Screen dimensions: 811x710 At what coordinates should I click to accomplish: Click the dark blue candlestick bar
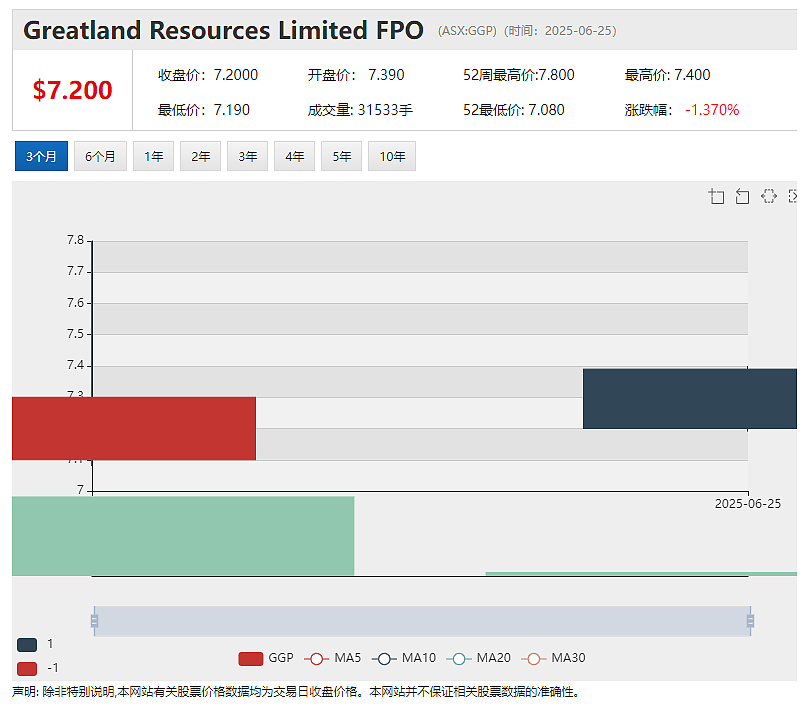pos(689,399)
